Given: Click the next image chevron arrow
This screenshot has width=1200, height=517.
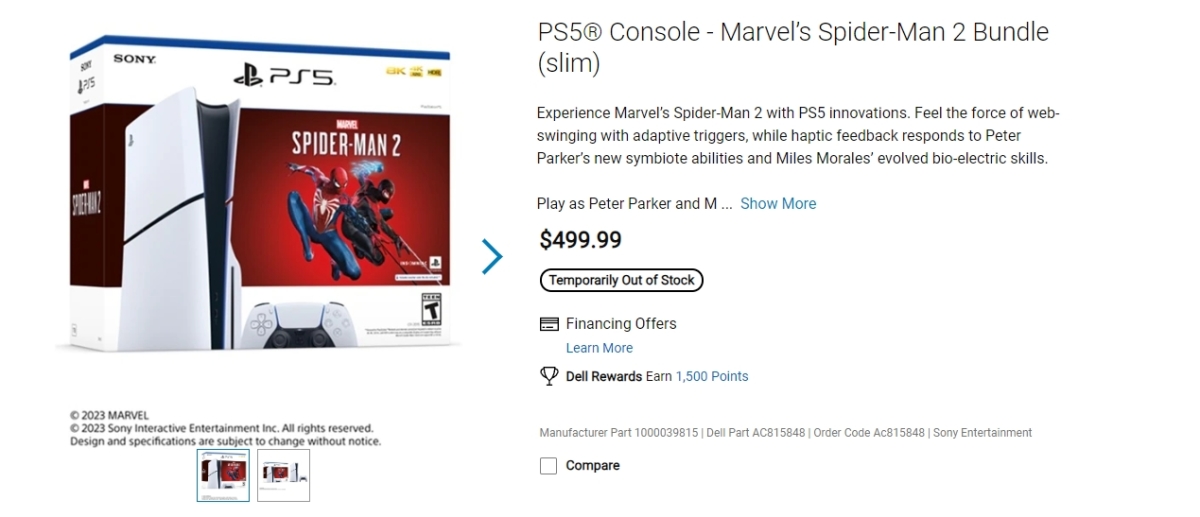Looking at the screenshot, I should click(491, 256).
